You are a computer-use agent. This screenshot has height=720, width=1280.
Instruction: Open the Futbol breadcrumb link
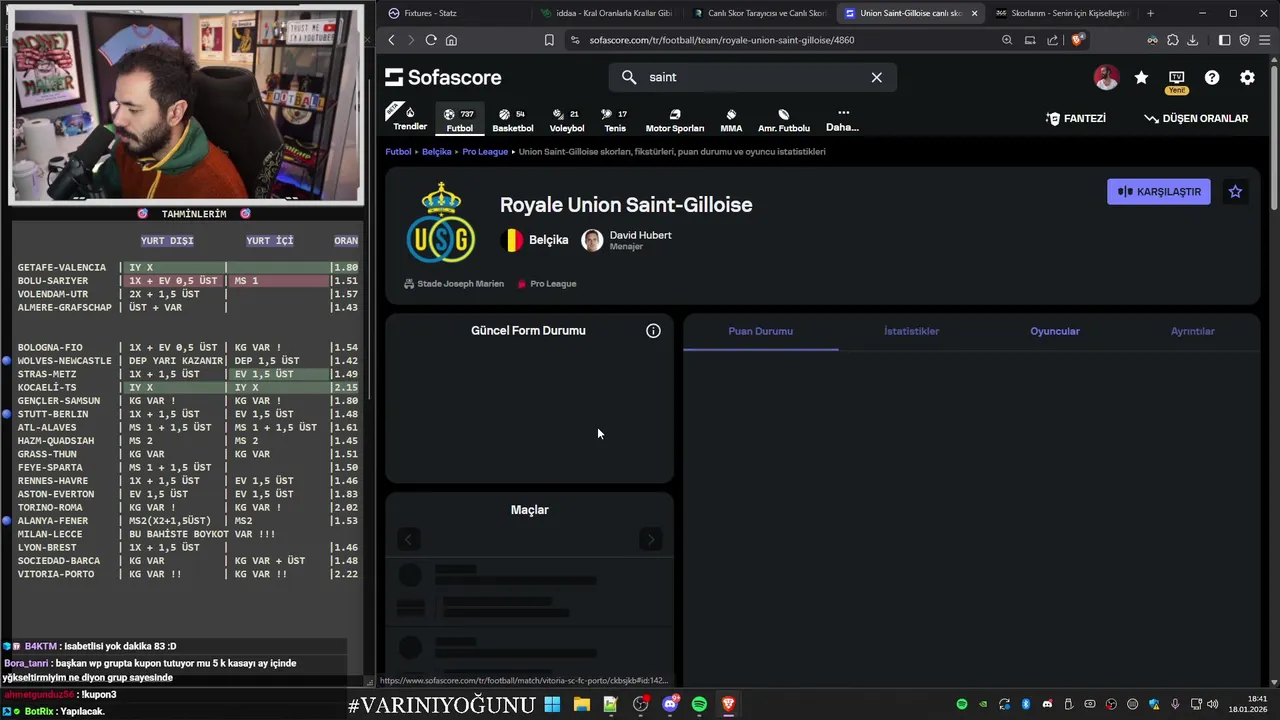pyautogui.click(x=398, y=152)
